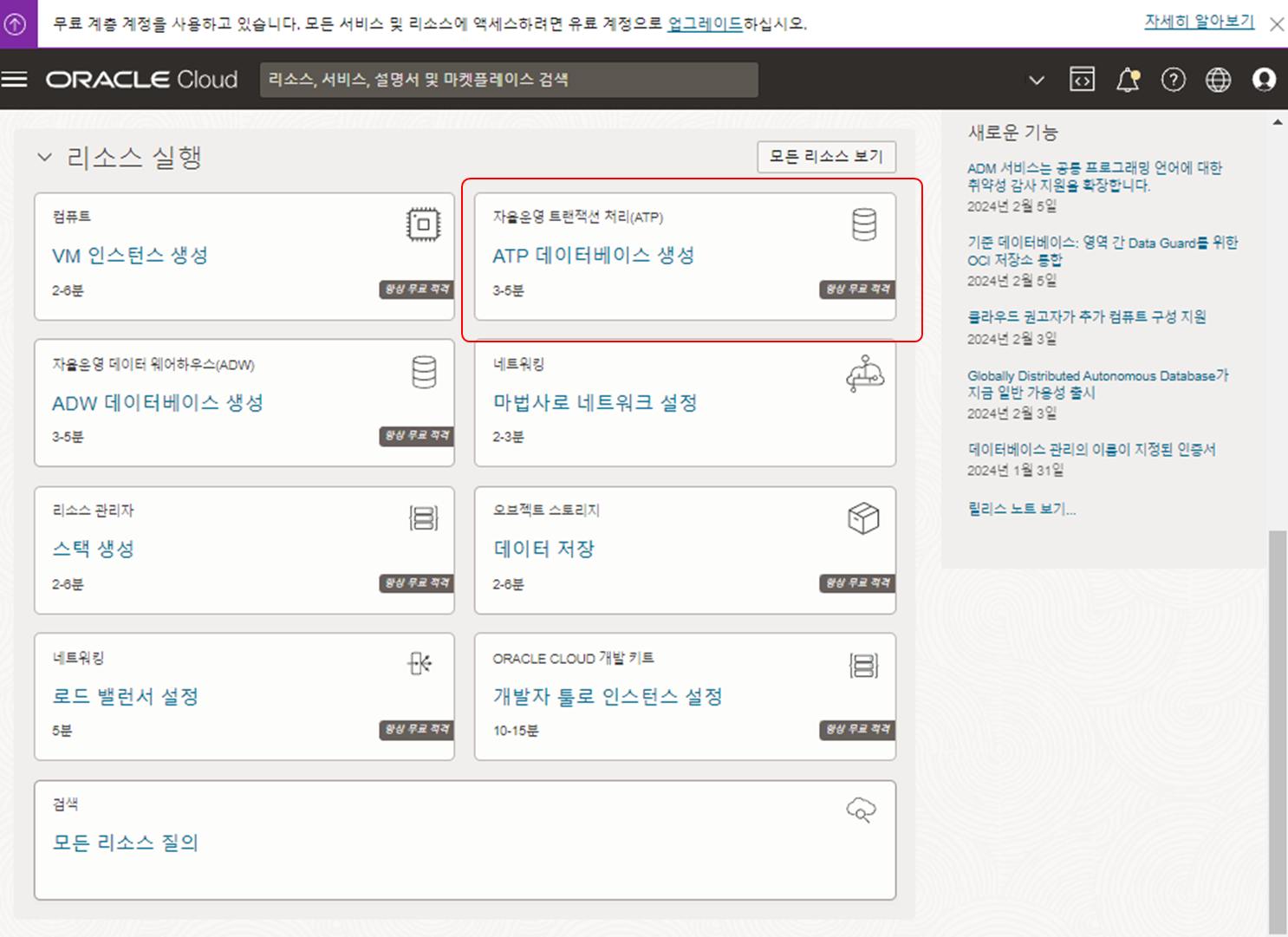1288x937 pixels.
Task: Click the Oracle Cloud dev kit icon
Action: pos(864,666)
